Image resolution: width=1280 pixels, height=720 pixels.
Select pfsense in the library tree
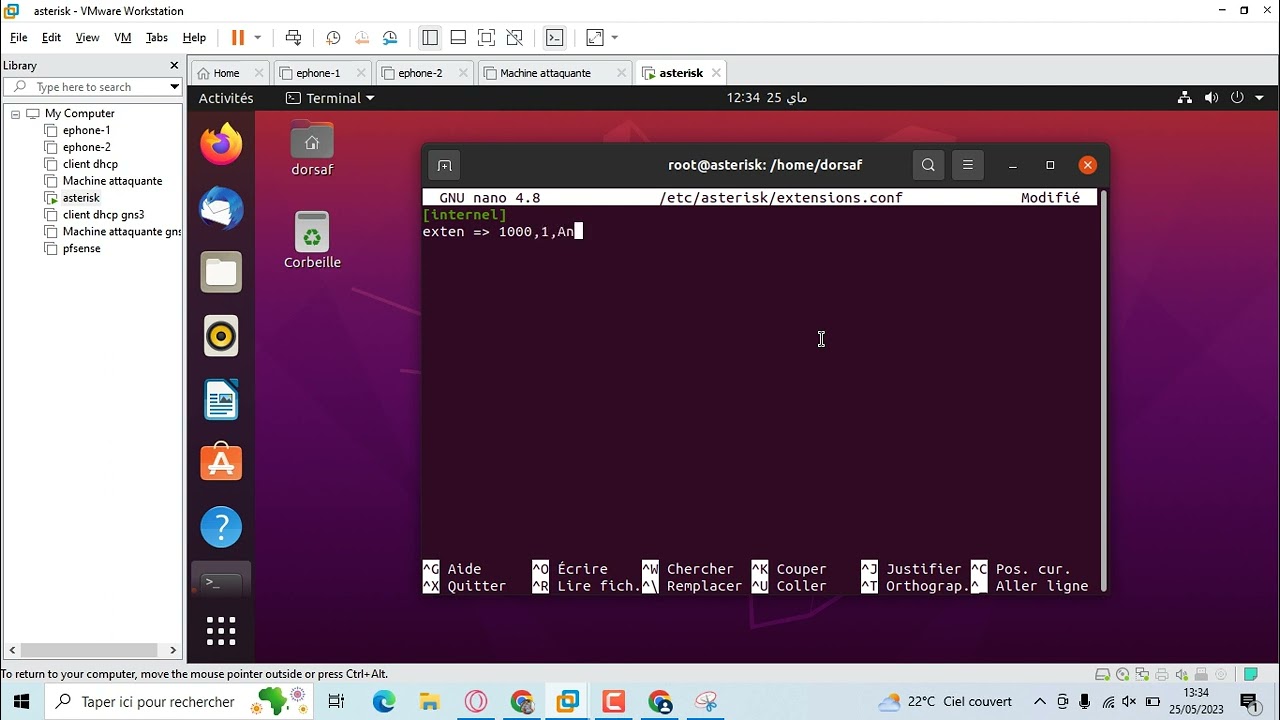point(81,249)
